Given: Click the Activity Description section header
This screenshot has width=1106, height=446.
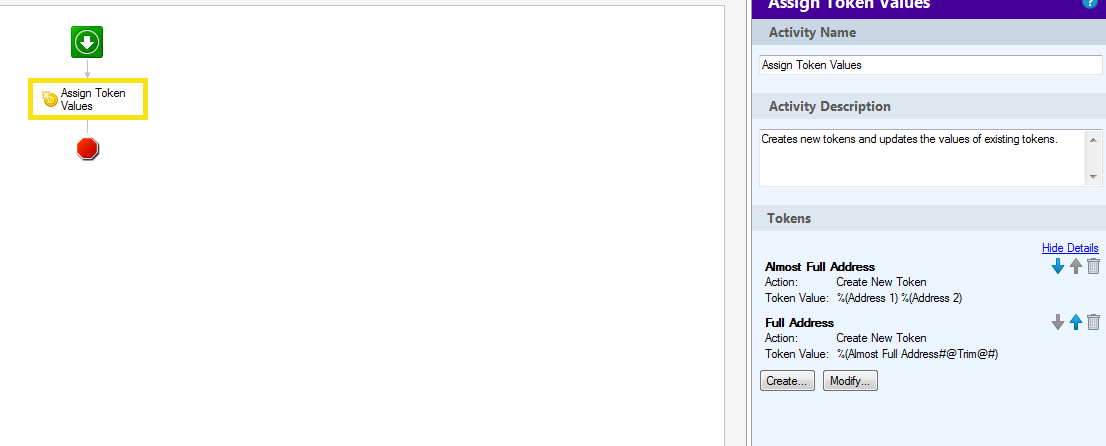Looking at the screenshot, I should coord(929,107).
